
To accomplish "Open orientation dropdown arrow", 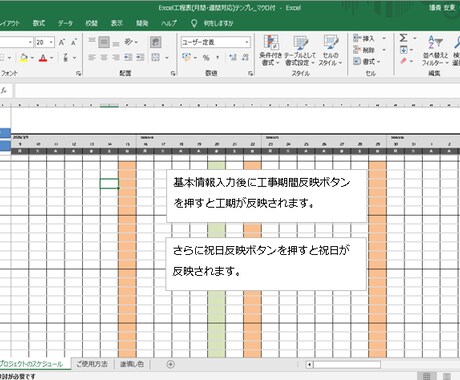I will pyautogui.click(x=136, y=42).
